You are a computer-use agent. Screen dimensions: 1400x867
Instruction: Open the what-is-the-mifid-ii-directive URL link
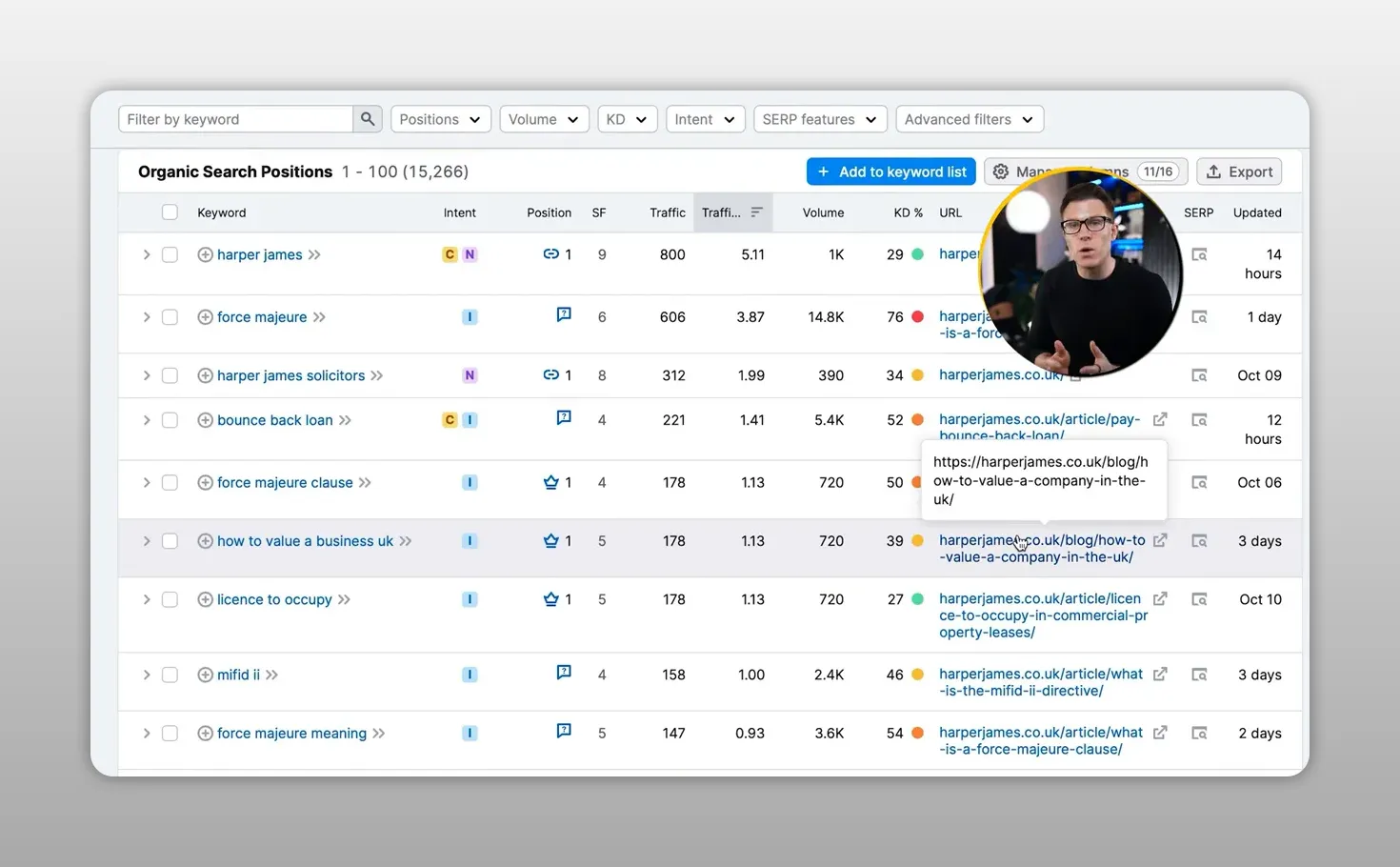point(1041,682)
